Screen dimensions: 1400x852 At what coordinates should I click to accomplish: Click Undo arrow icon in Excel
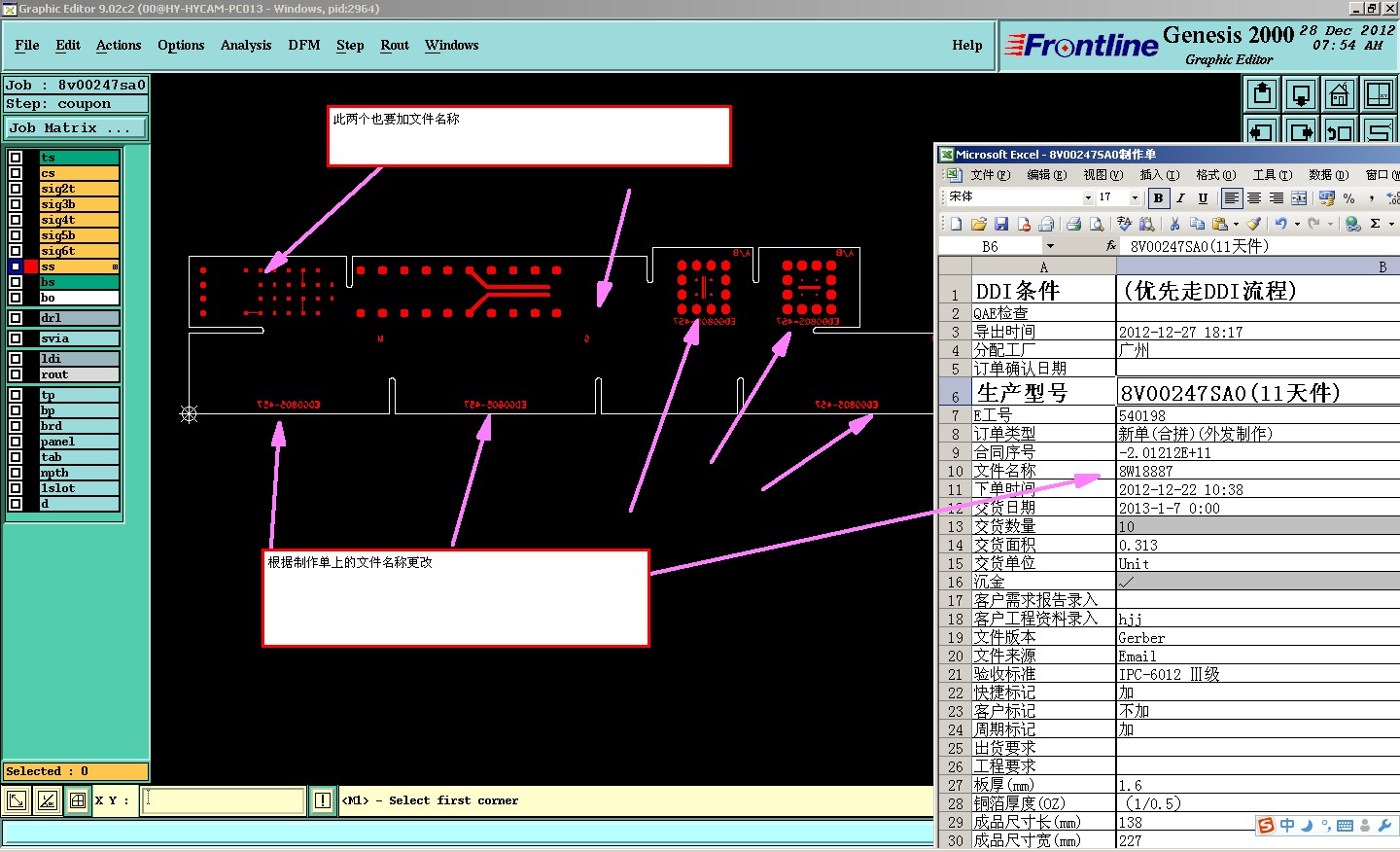[x=1281, y=224]
